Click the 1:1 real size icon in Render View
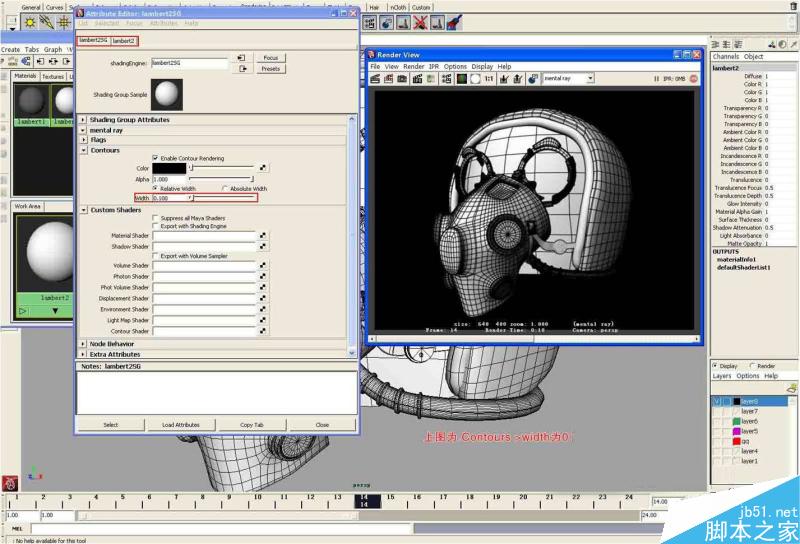 pyautogui.click(x=490, y=78)
